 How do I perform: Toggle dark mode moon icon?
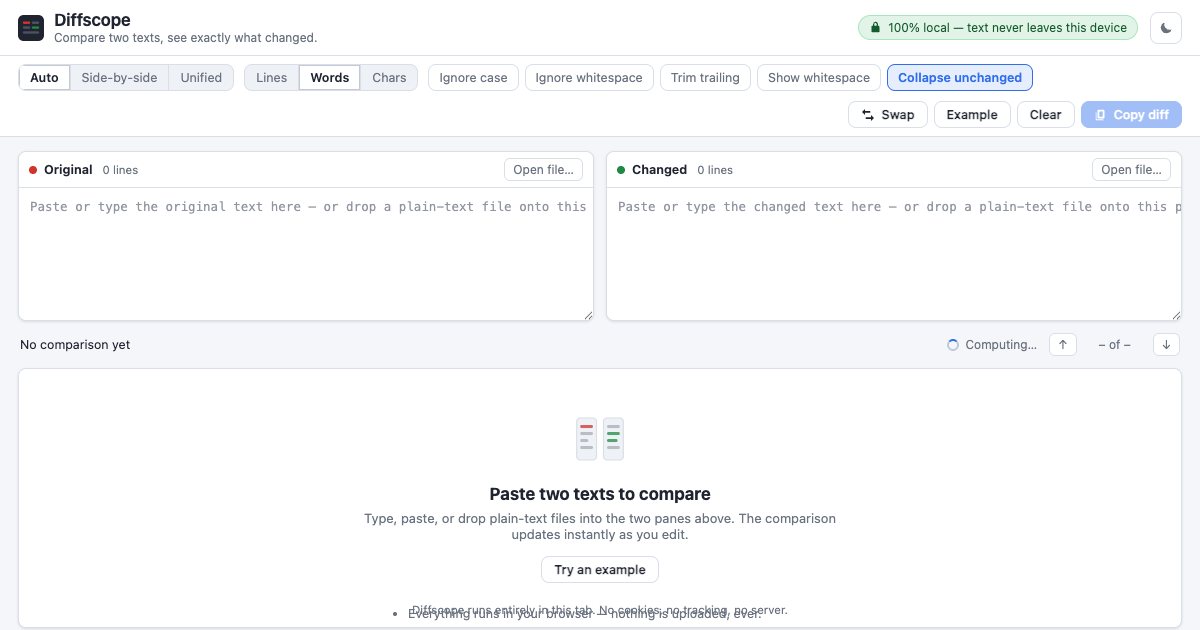1166,28
